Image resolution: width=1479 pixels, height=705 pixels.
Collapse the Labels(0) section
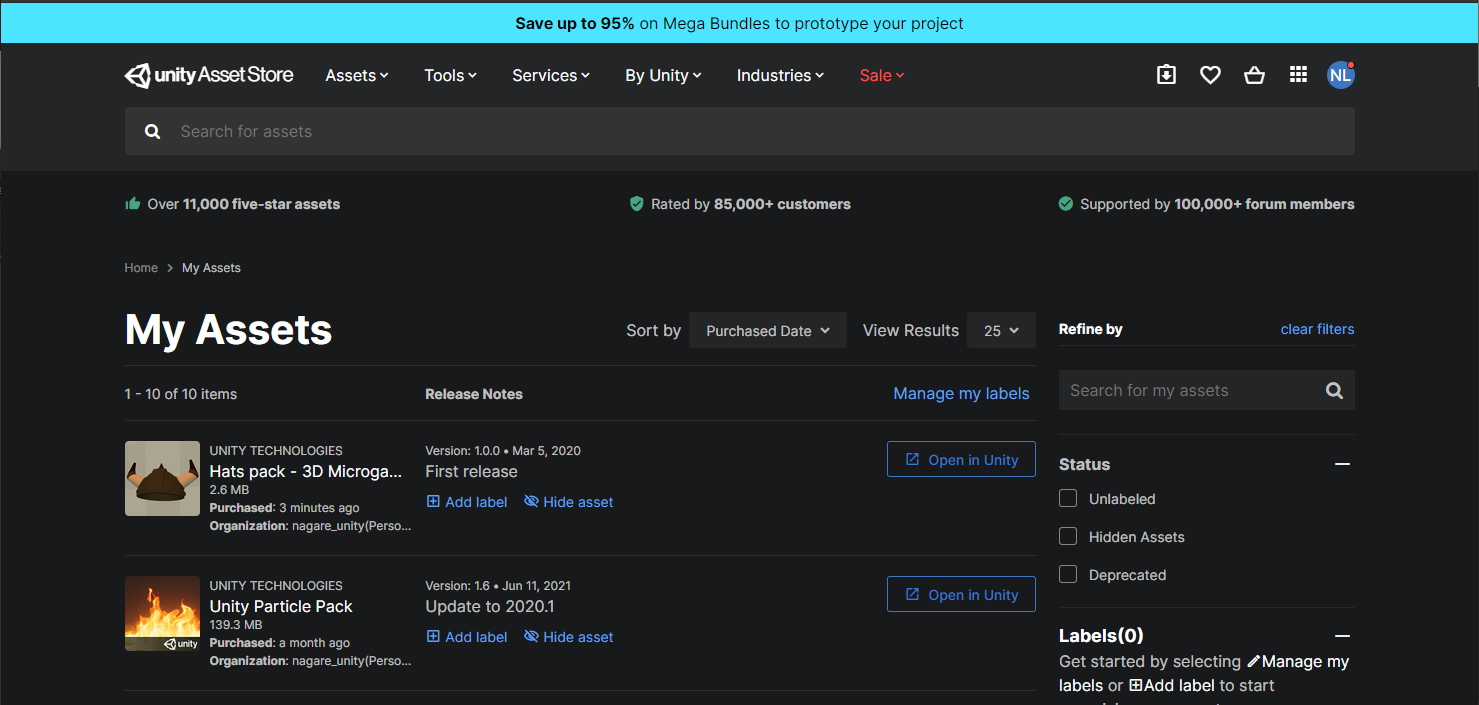pyautogui.click(x=1343, y=636)
